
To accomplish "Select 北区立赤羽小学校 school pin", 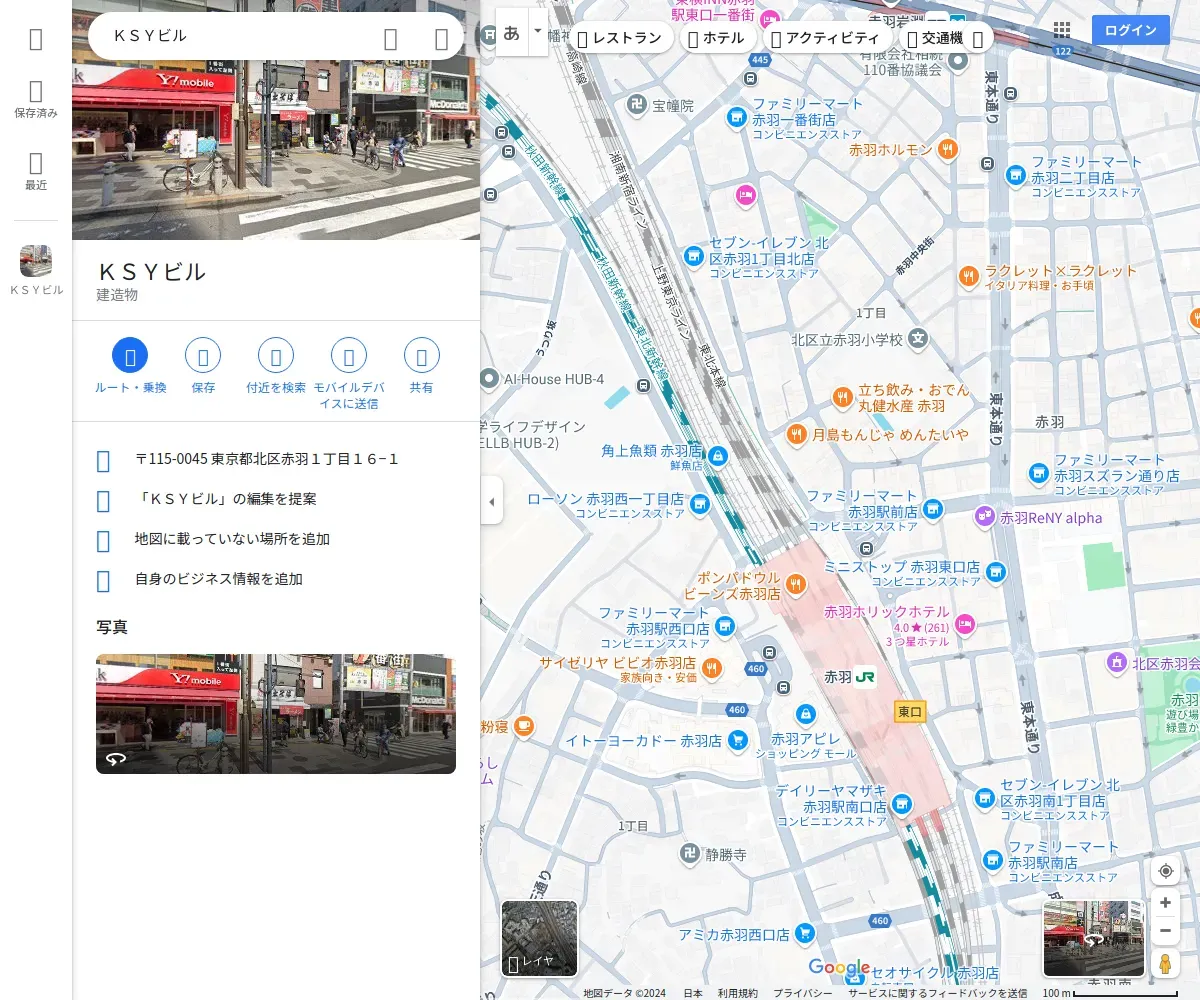I will (x=918, y=339).
